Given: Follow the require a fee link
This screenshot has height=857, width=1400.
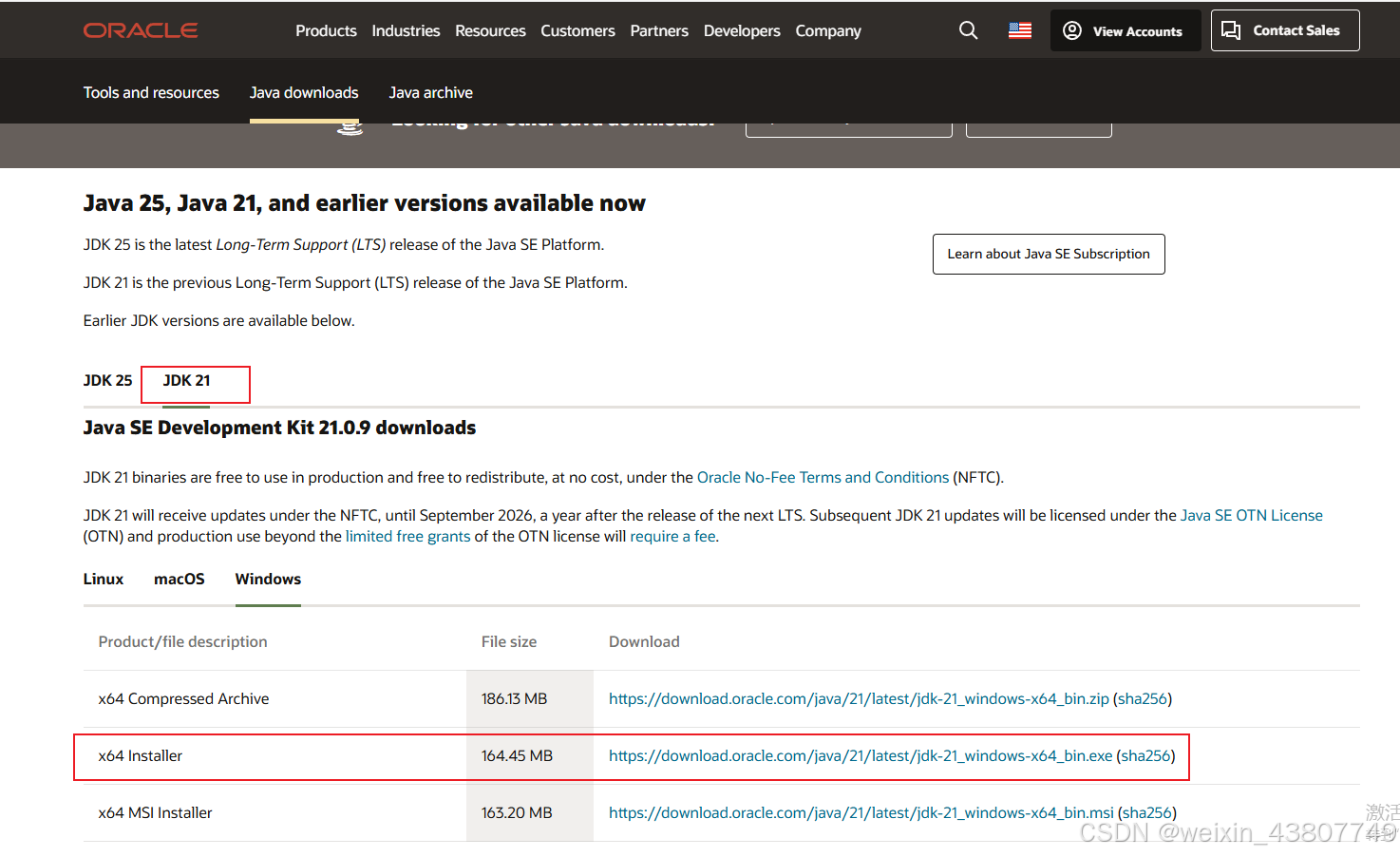Looking at the screenshot, I should tap(672, 536).
